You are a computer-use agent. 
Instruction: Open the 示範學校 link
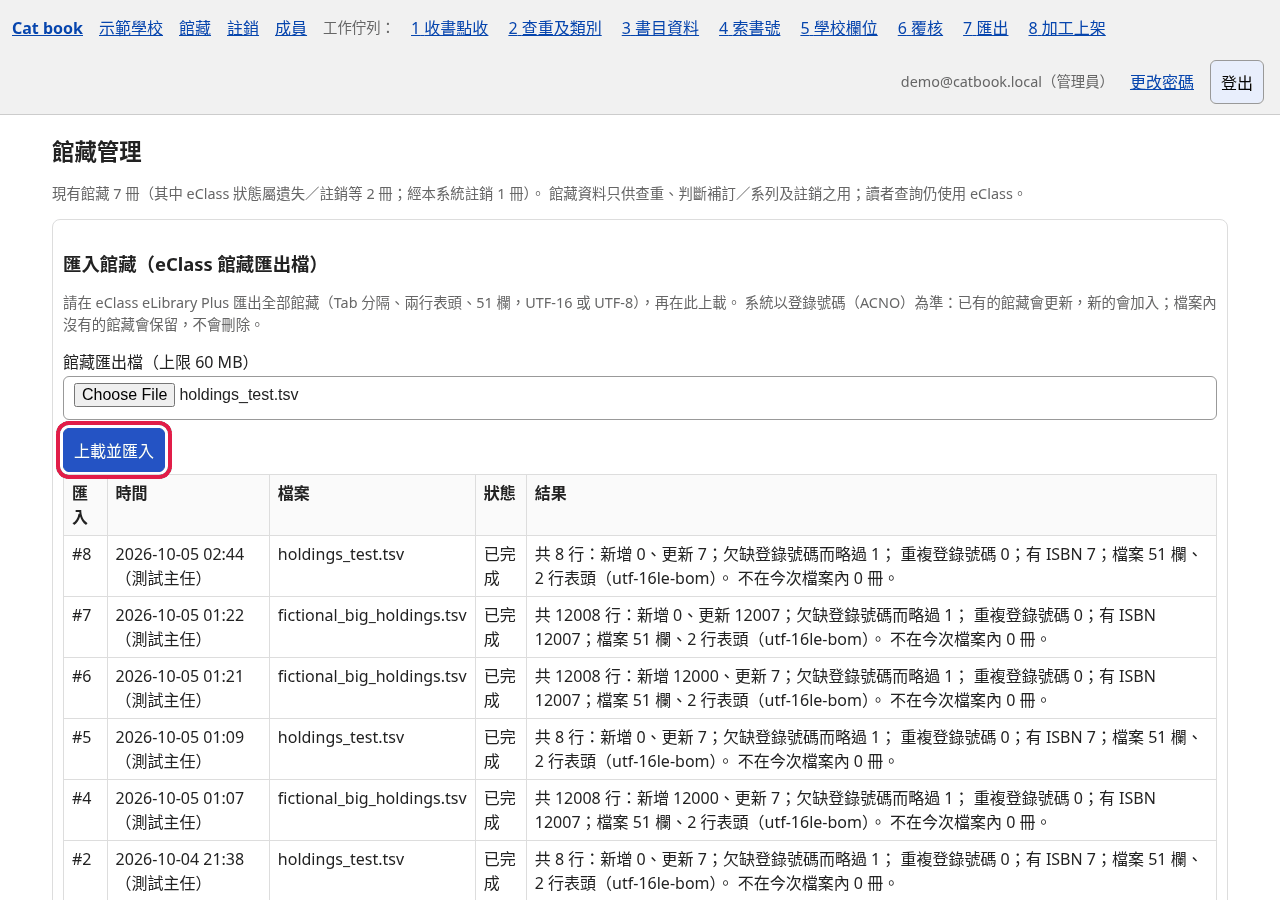(131, 28)
